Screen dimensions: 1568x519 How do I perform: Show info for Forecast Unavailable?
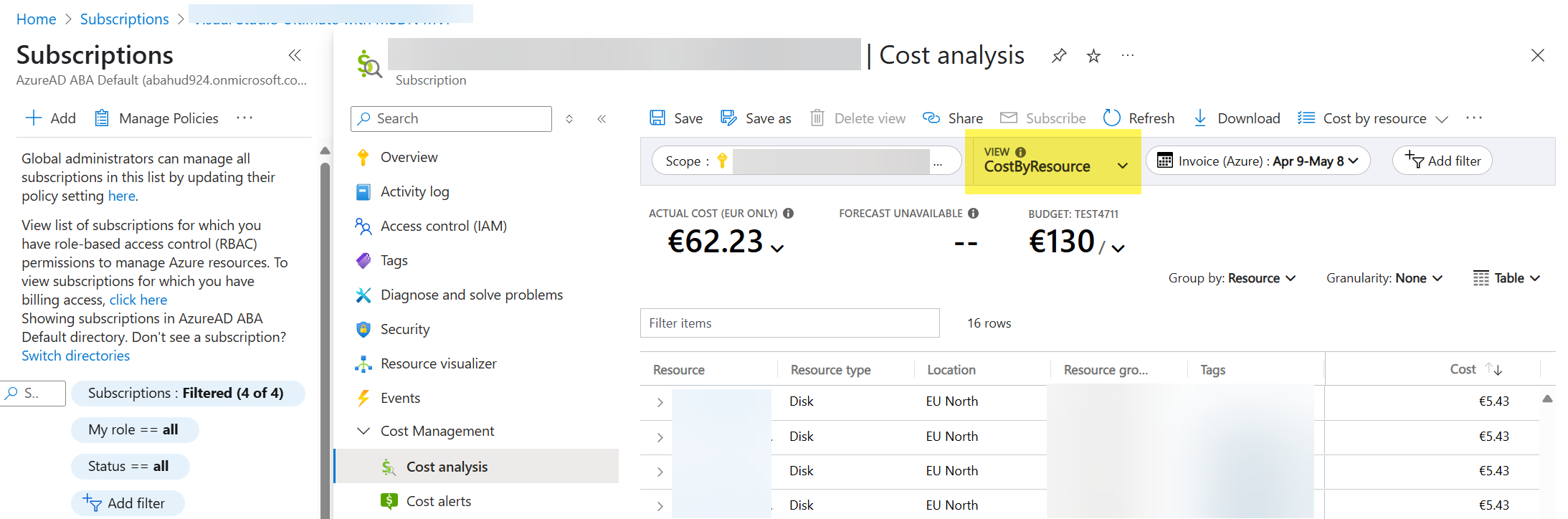(x=973, y=213)
